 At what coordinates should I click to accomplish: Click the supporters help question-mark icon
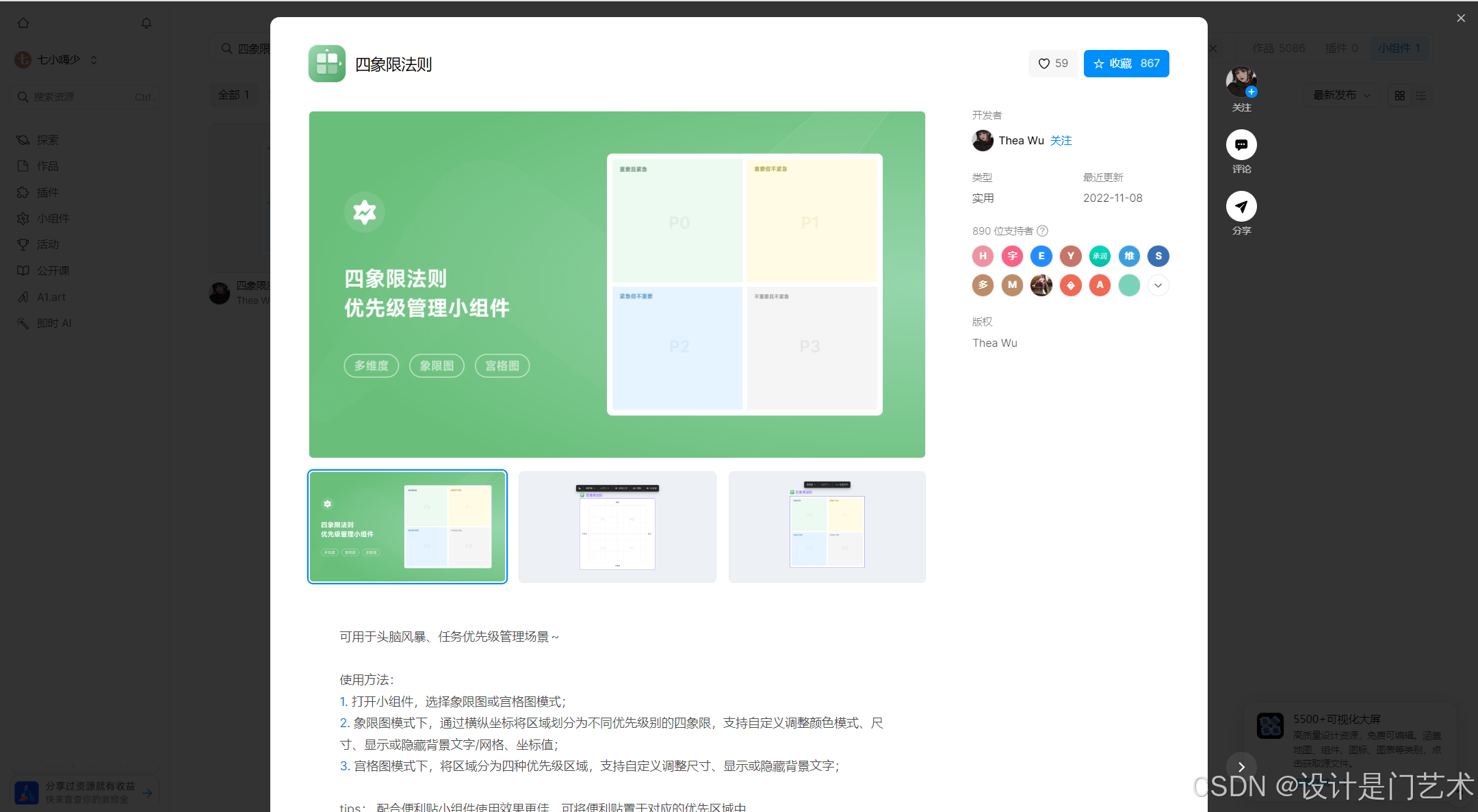pos(1042,231)
